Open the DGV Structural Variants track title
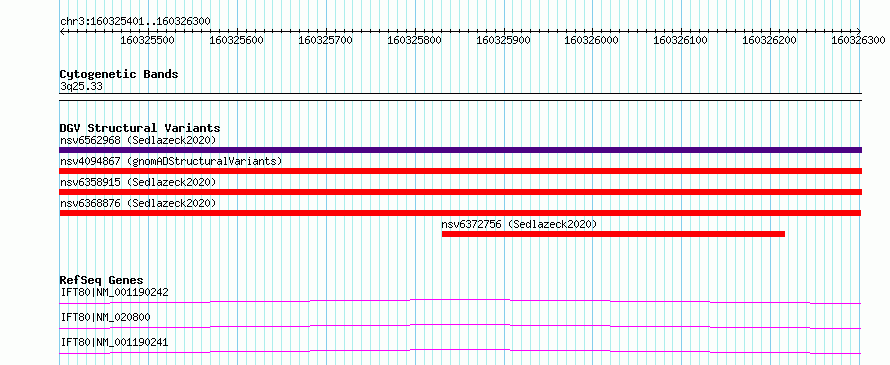The width and height of the screenshot is (890, 365). (x=140, y=128)
